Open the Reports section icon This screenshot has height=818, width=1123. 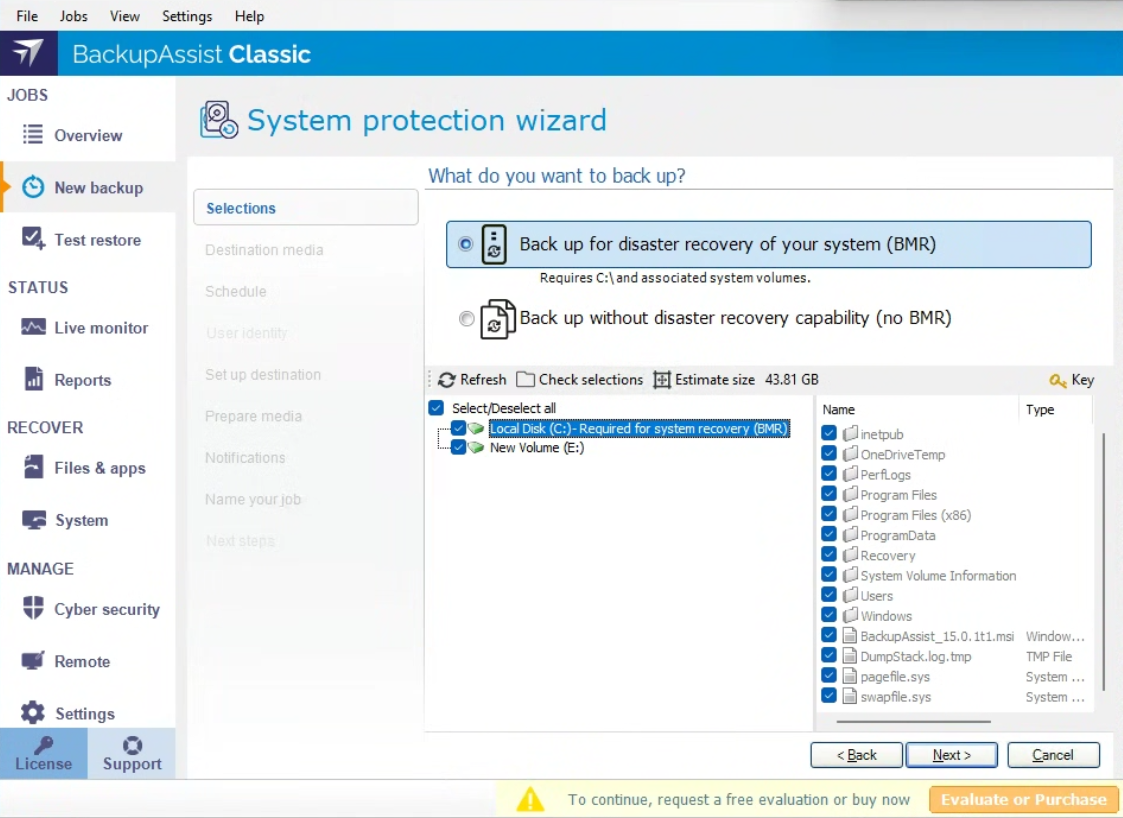[33, 380]
